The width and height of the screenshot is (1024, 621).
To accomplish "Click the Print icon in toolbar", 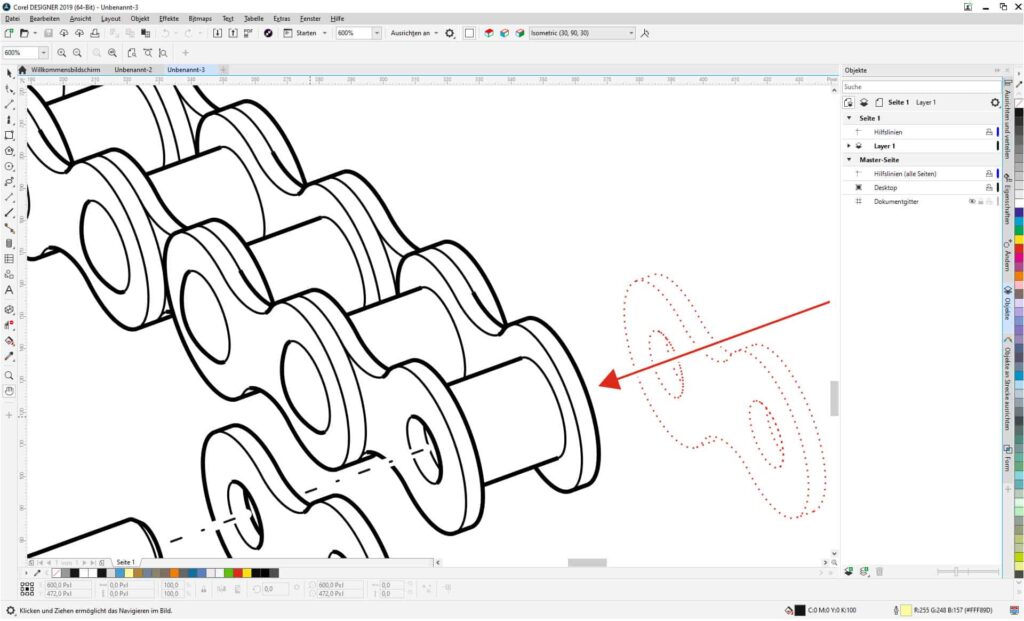I will [95, 33].
